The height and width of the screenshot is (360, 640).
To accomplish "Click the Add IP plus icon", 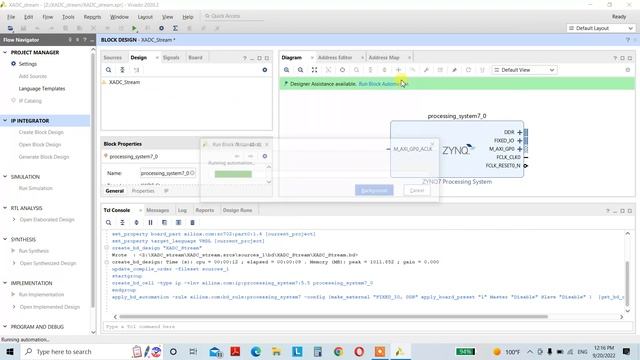I will [x=398, y=70].
